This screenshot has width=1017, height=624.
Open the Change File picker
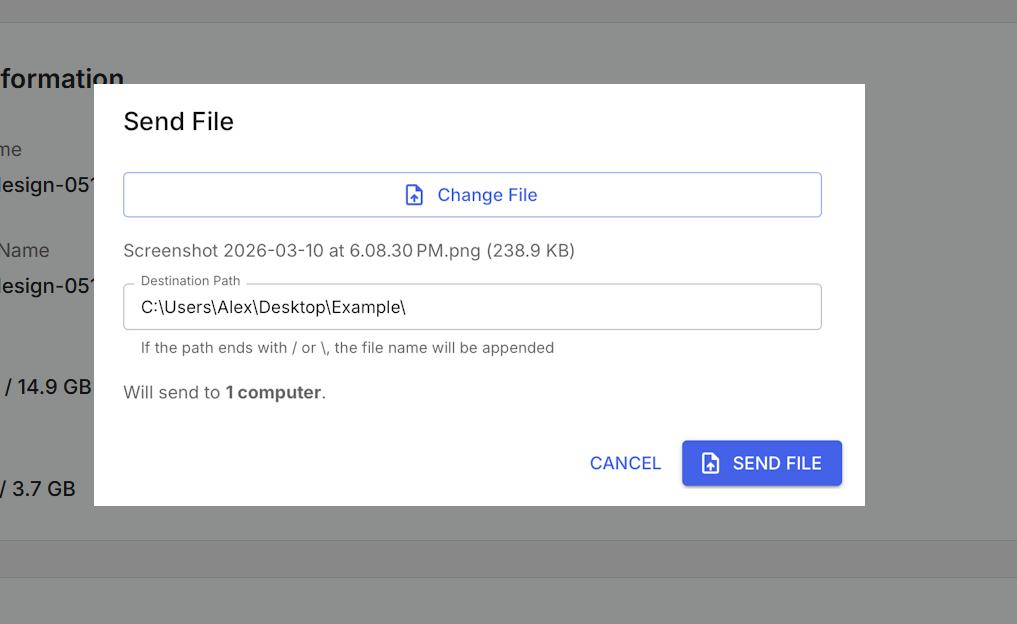471,194
